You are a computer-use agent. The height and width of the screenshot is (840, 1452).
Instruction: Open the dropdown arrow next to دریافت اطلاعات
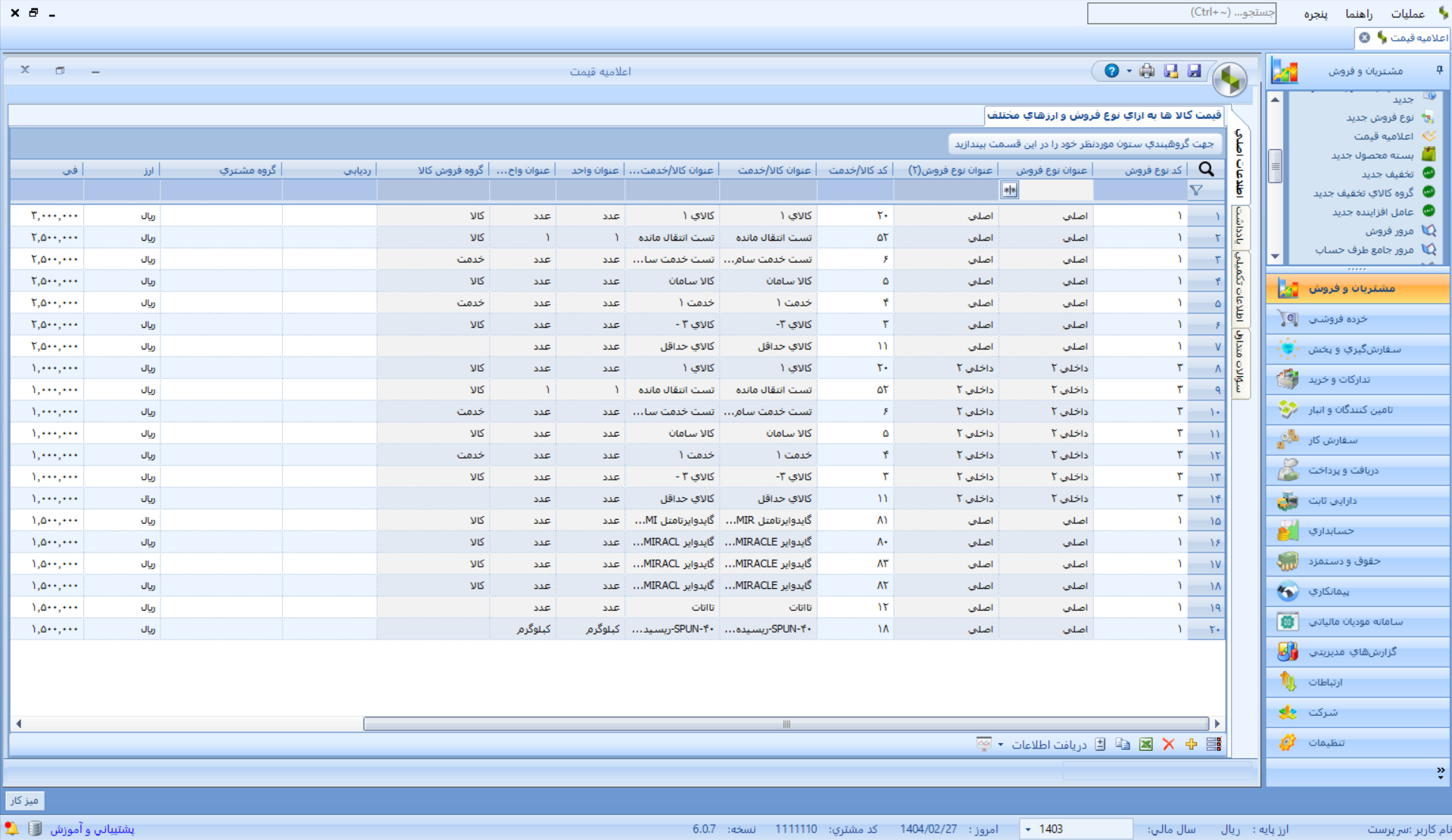coord(1000,745)
